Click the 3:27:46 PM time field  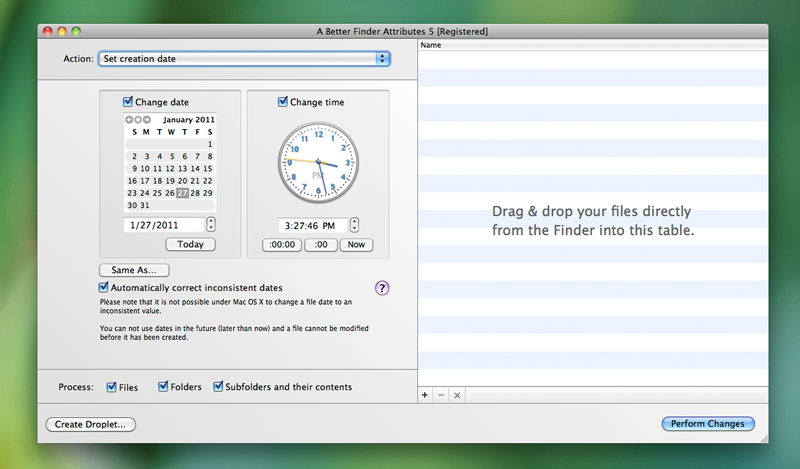pos(313,226)
